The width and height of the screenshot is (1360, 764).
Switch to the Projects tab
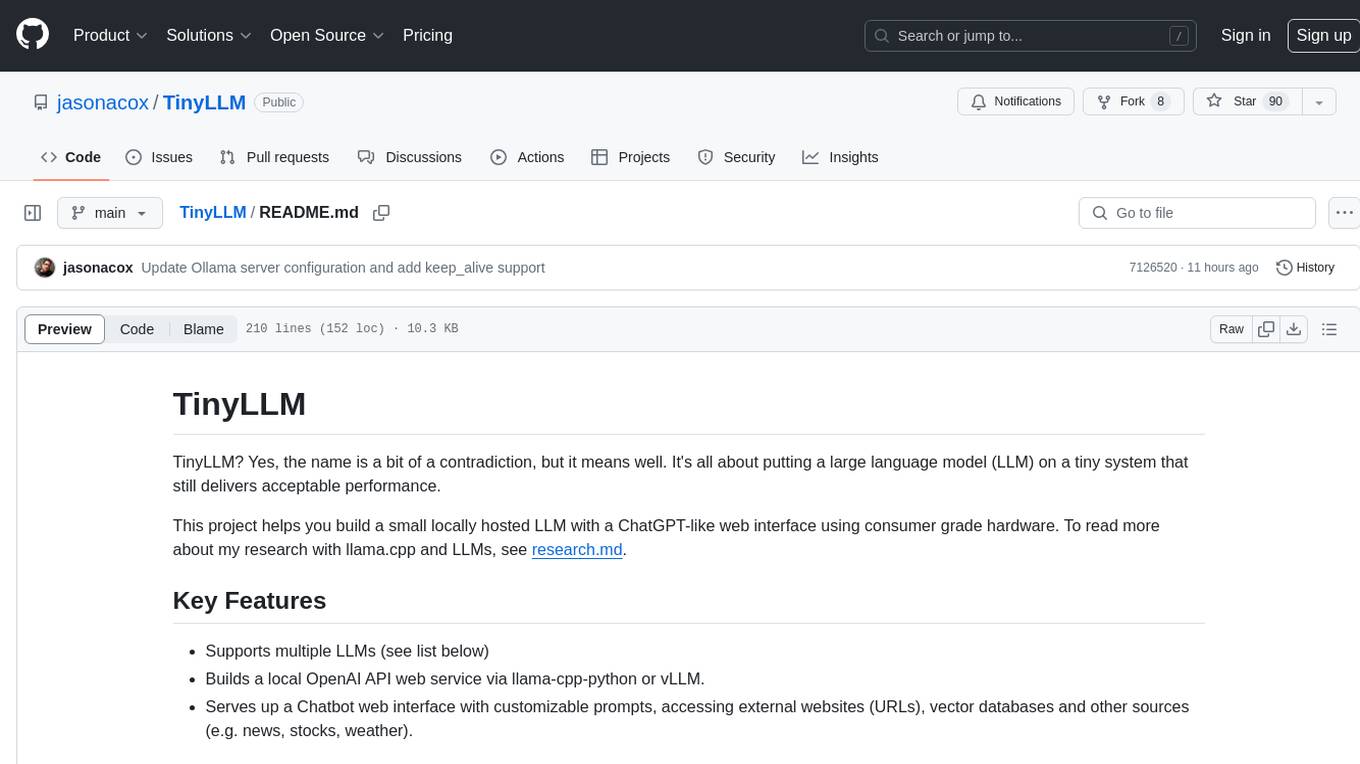pos(631,157)
